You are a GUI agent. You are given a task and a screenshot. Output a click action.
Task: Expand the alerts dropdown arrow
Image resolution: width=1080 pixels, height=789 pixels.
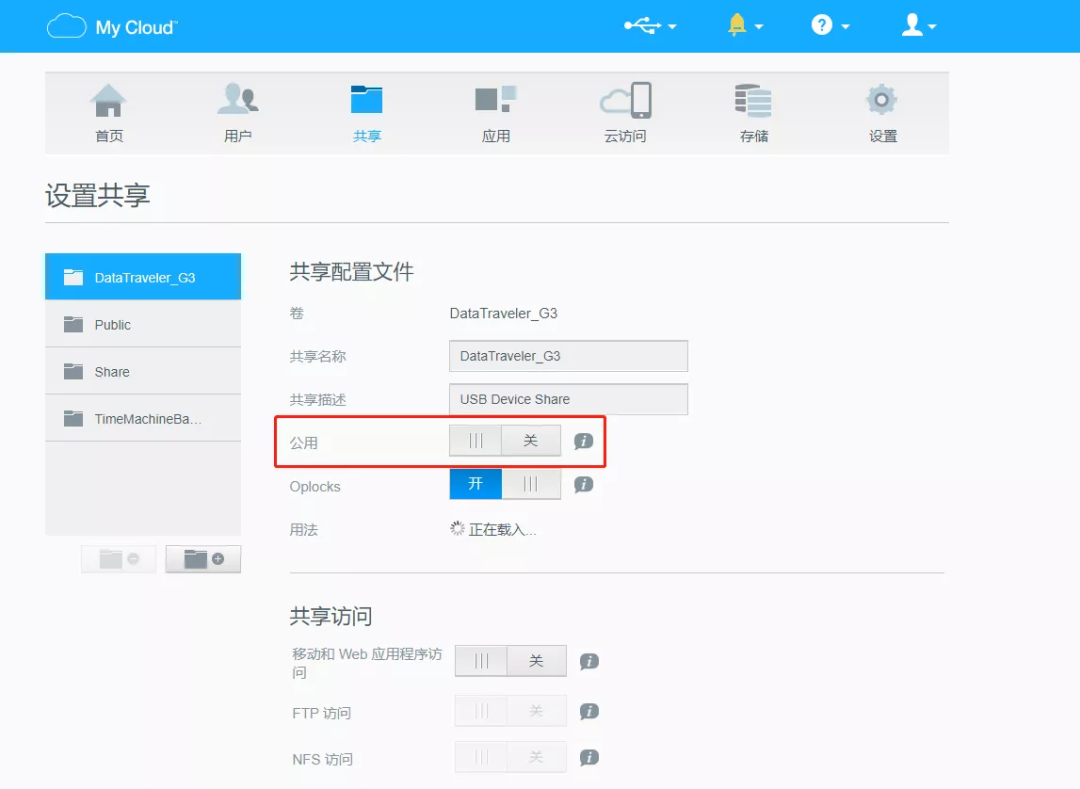759,27
